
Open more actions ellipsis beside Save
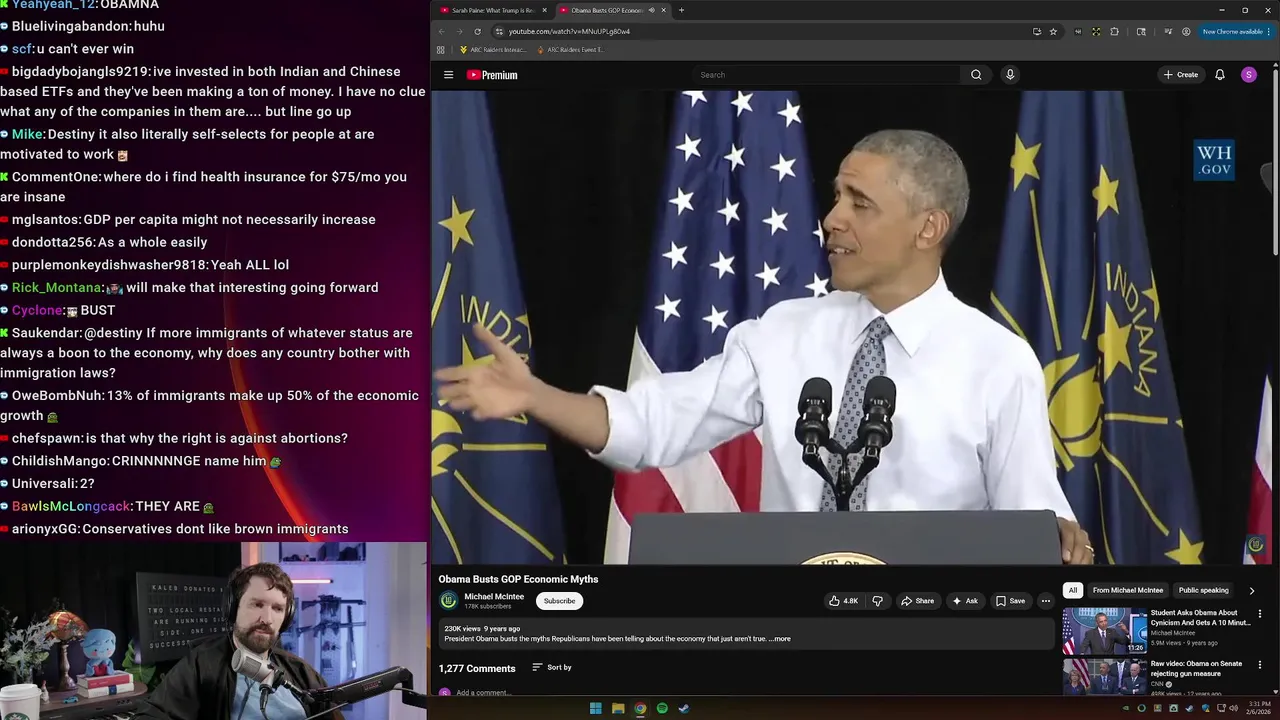(1046, 601)
